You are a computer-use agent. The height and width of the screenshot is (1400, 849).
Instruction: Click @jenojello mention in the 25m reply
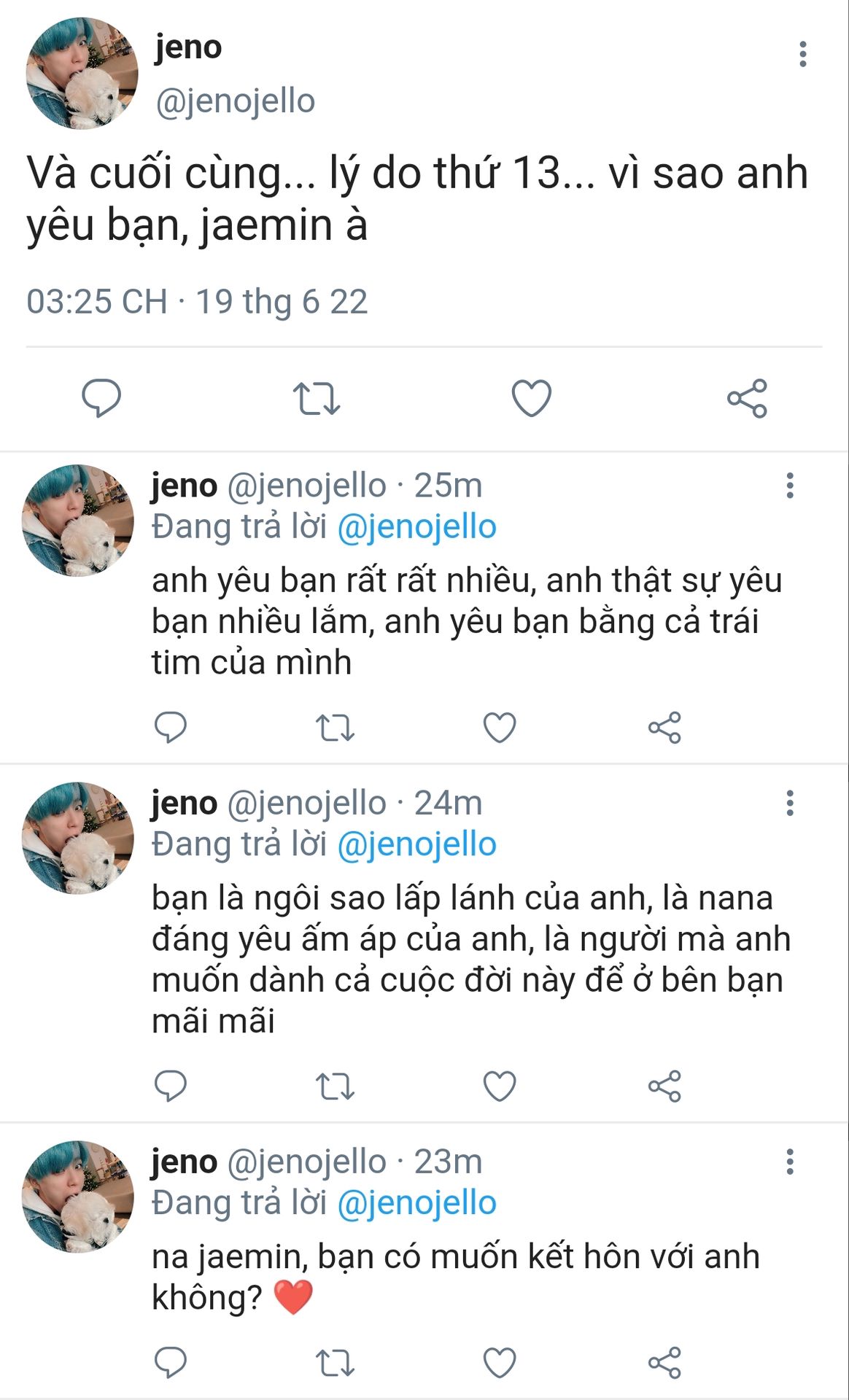416,526
